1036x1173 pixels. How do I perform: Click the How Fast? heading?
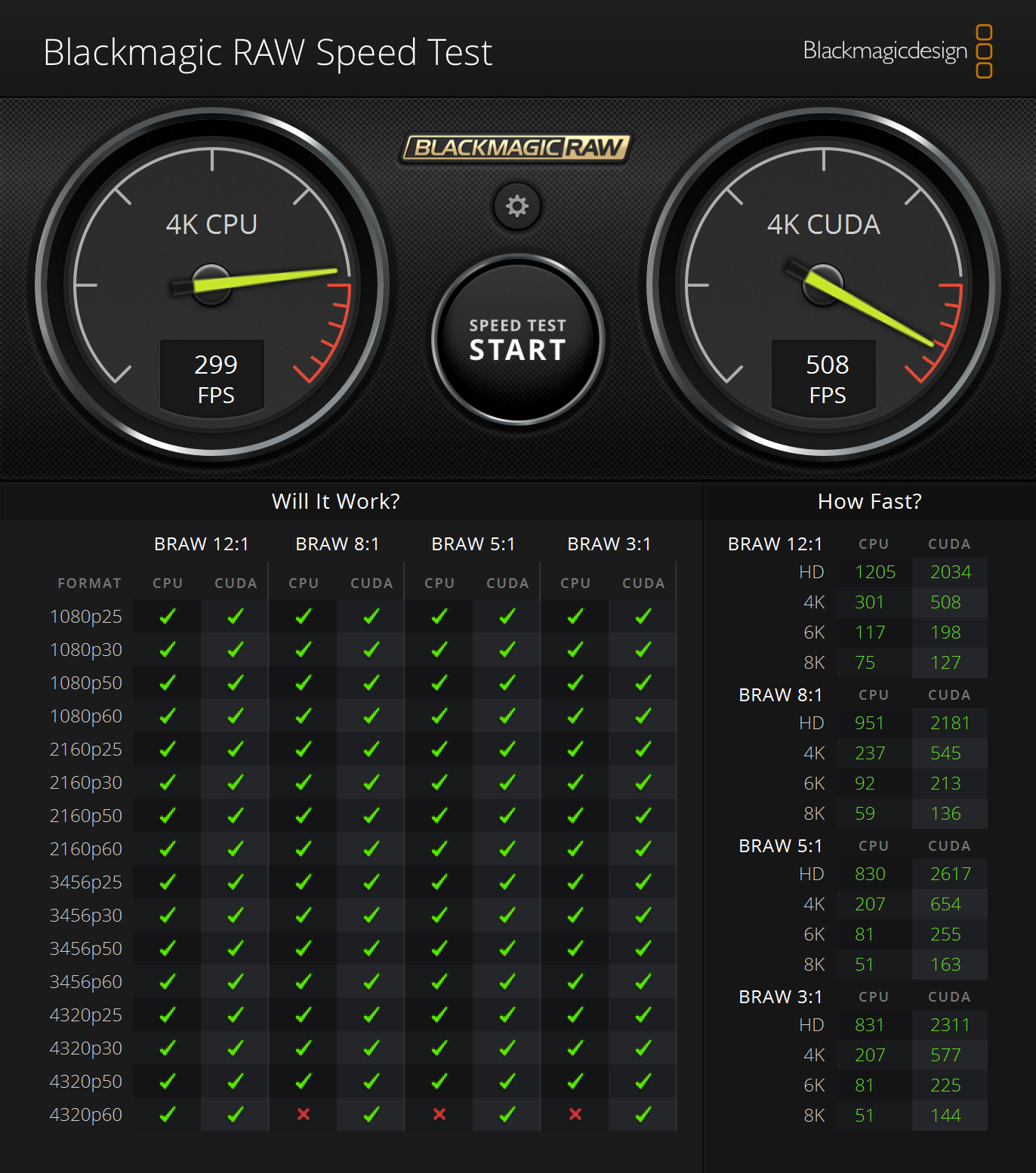870,501
